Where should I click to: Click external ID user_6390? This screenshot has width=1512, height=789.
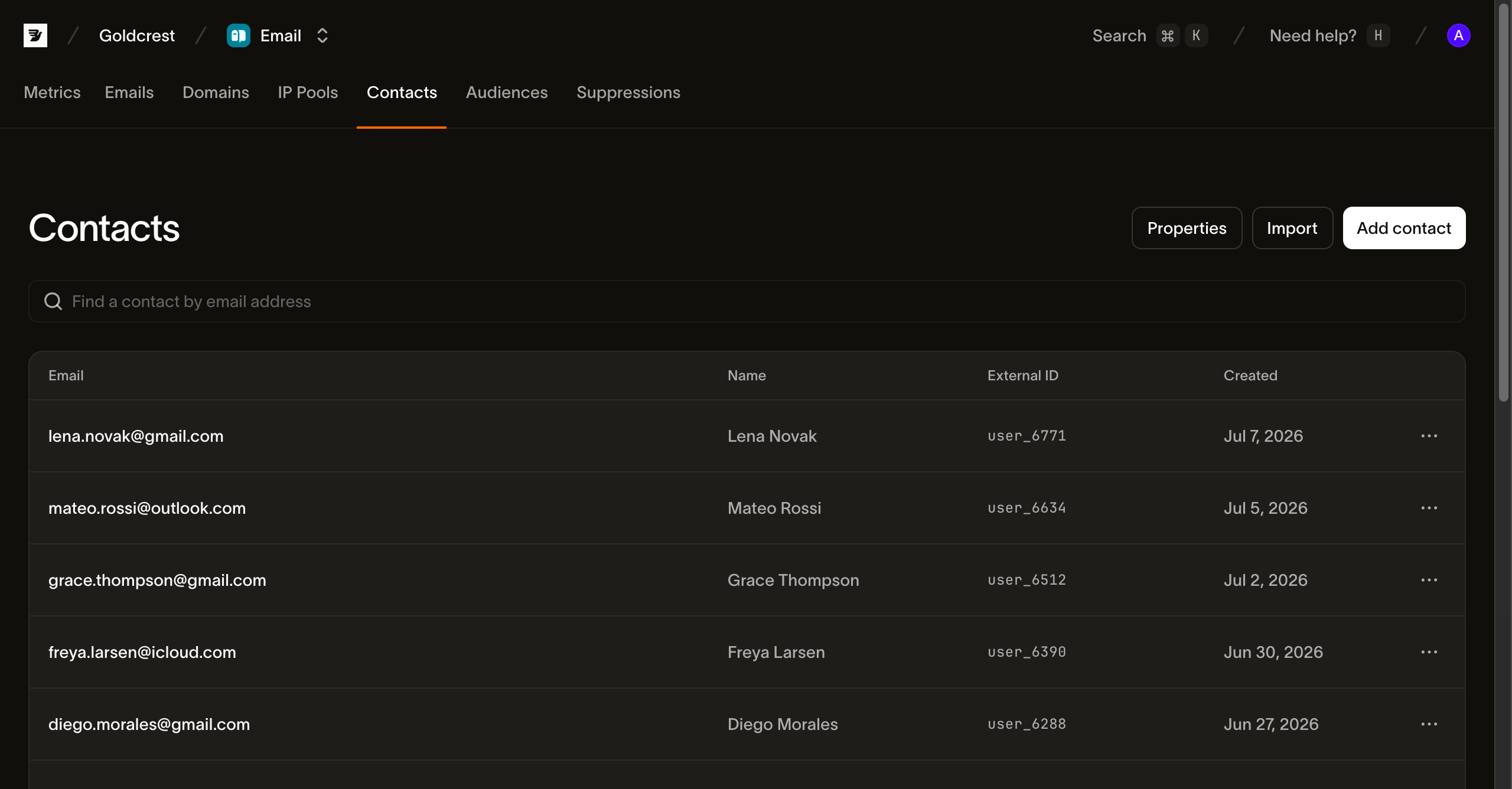(x=1027, y=652)
